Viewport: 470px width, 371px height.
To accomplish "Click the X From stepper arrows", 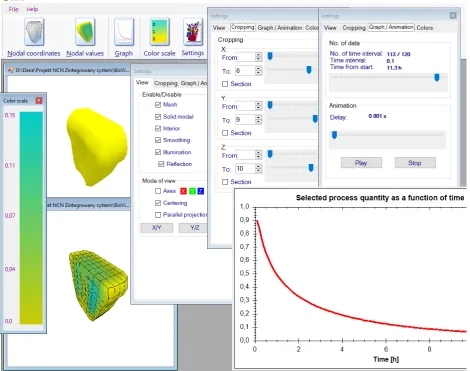I will coord(259,57).
